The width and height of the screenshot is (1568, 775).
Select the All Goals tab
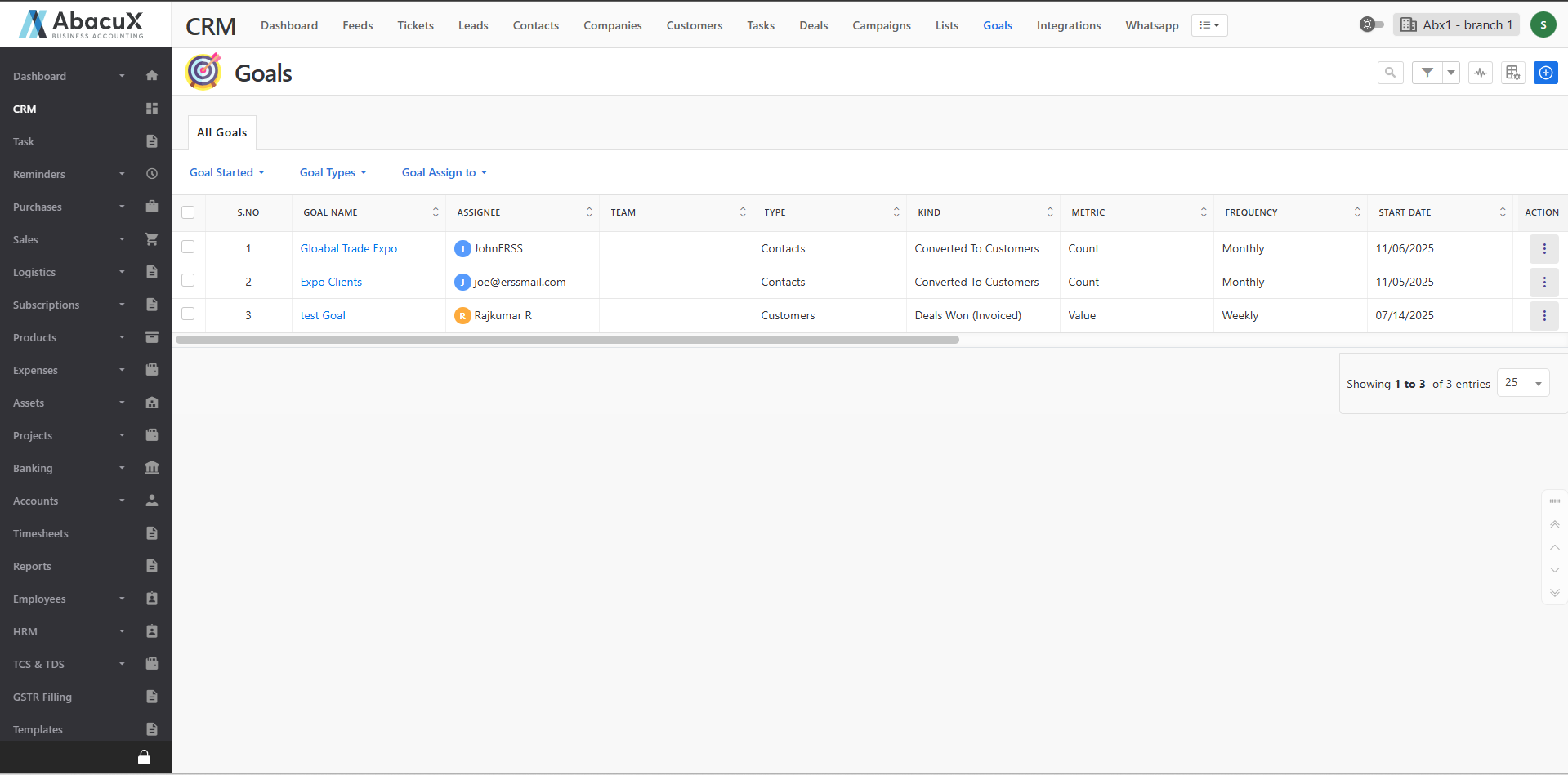(x=221, y=132)
